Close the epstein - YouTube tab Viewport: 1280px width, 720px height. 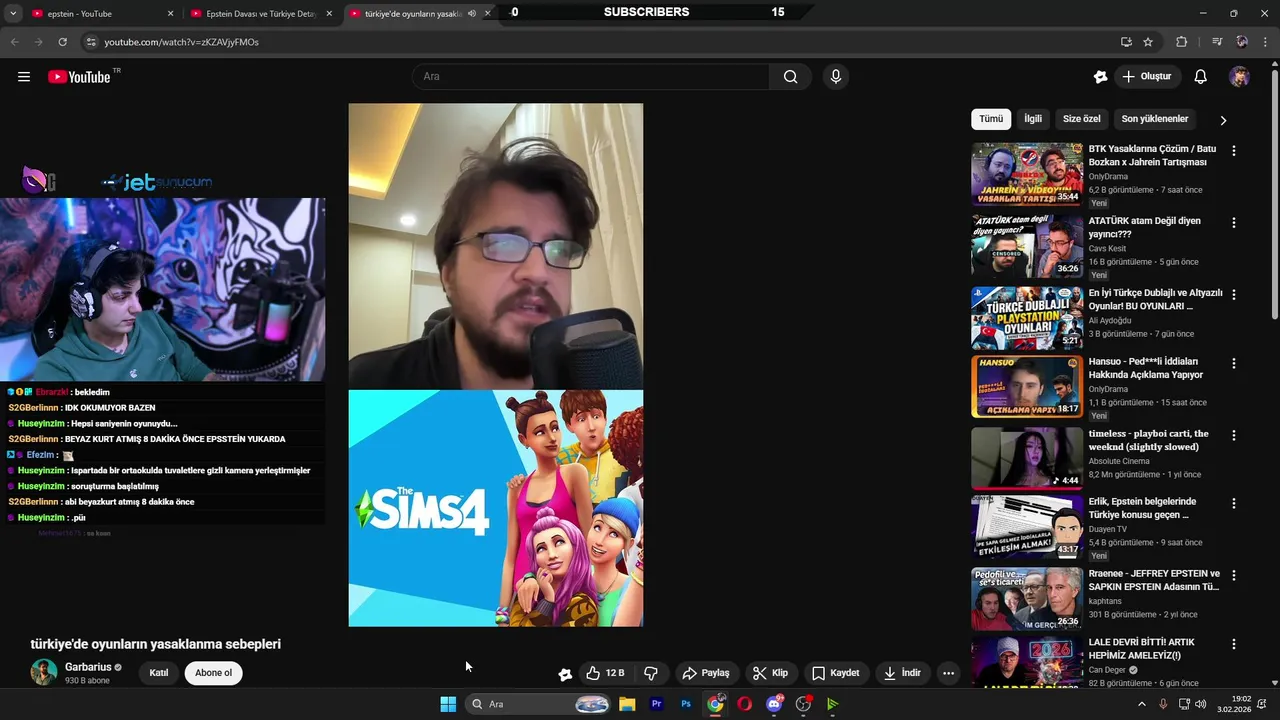(x=170, y=14)
